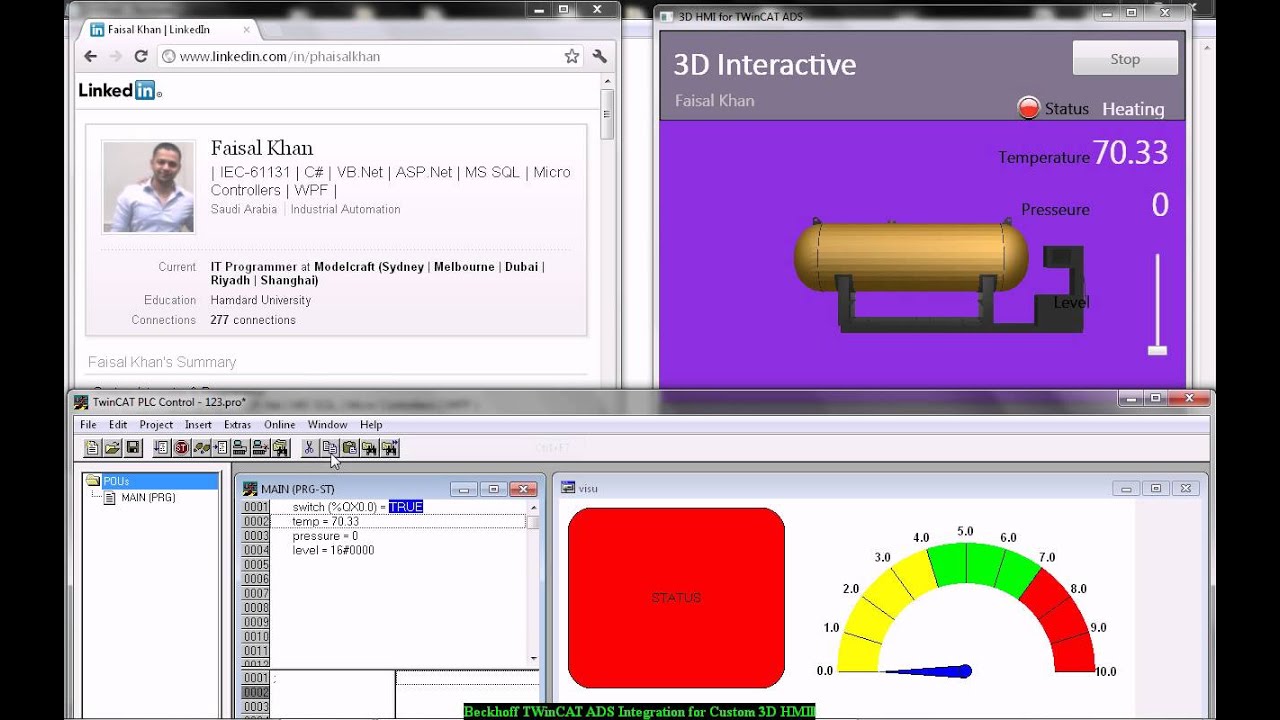The image size is (1280, 720).
Task: Click the Logout toolbar icon
Action: pos(260,448)
